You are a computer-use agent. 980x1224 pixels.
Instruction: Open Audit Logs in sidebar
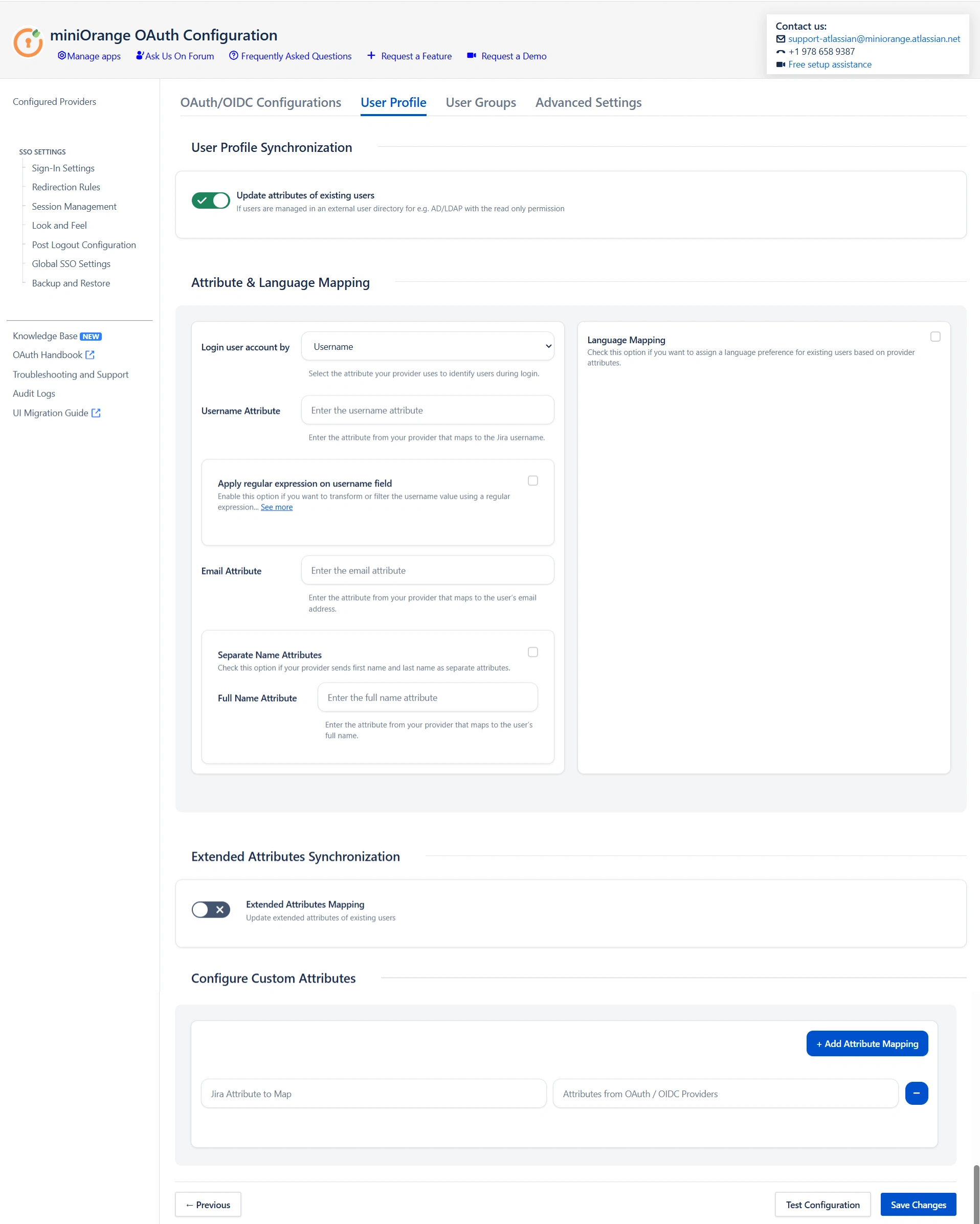point(34,393)
